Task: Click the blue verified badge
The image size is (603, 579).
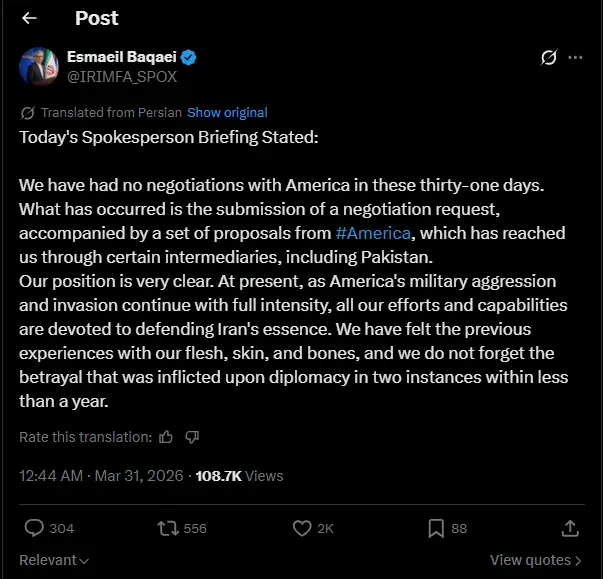Action: coord(188,58)
